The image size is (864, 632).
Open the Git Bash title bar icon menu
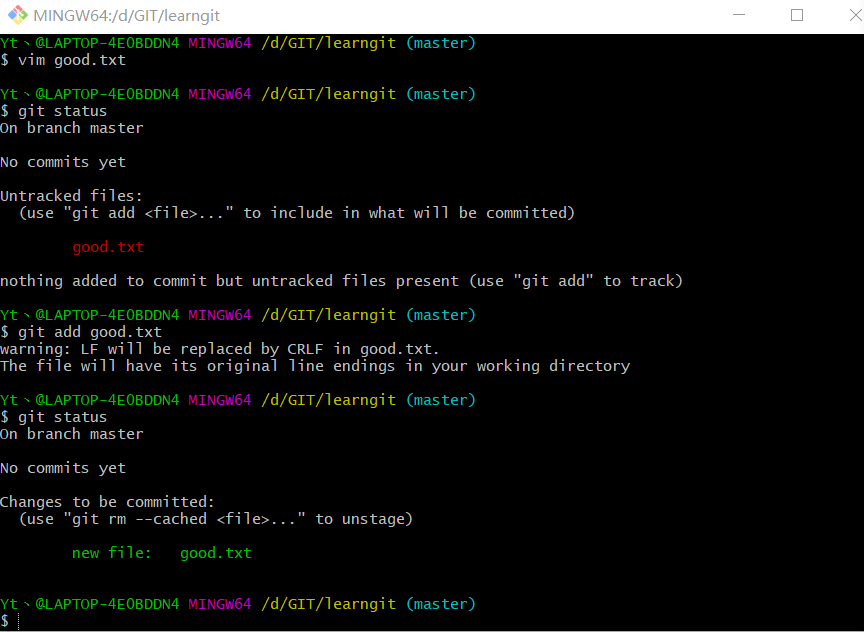pos(17,15)
